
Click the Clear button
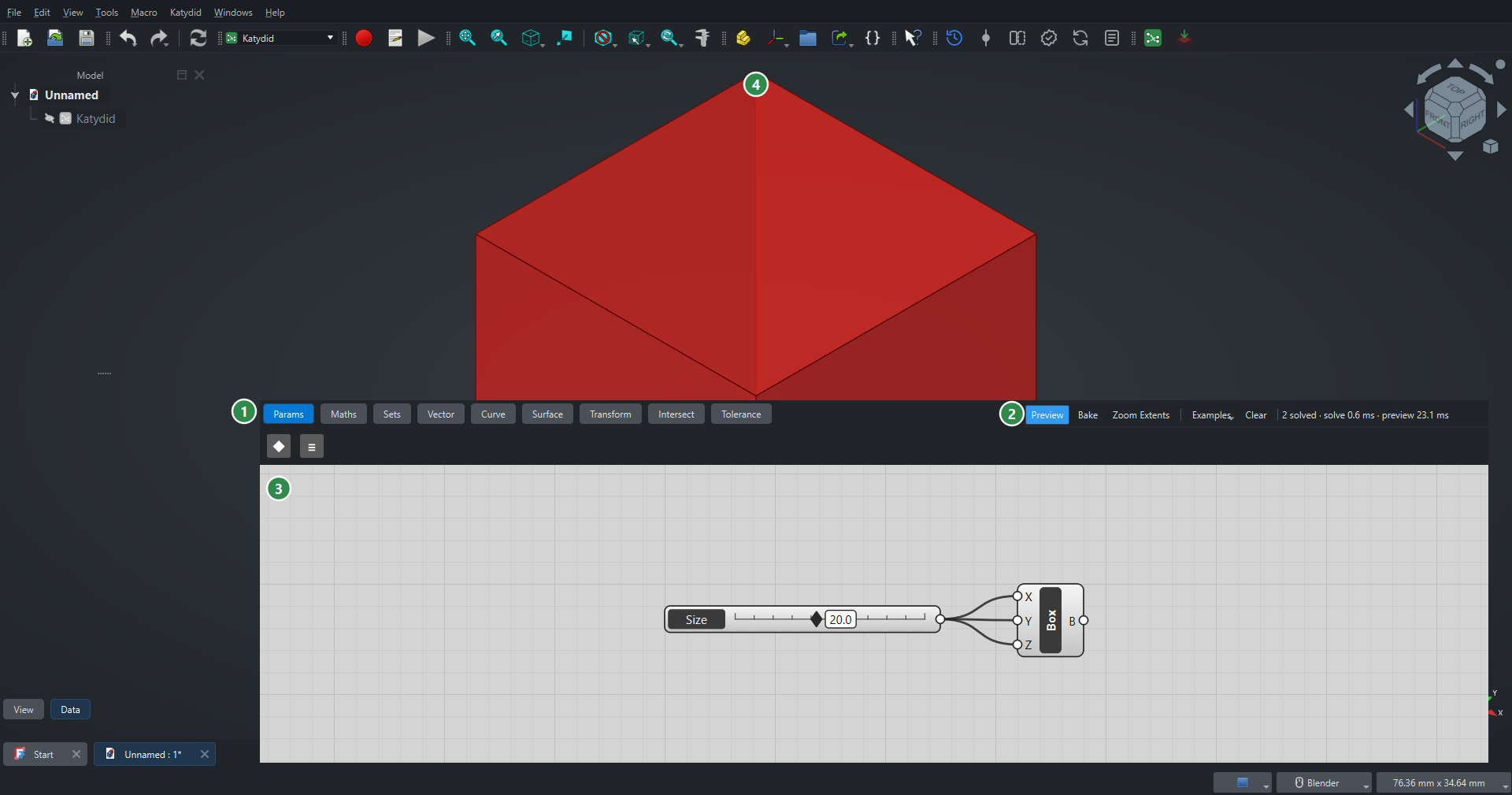point(1256,415)
